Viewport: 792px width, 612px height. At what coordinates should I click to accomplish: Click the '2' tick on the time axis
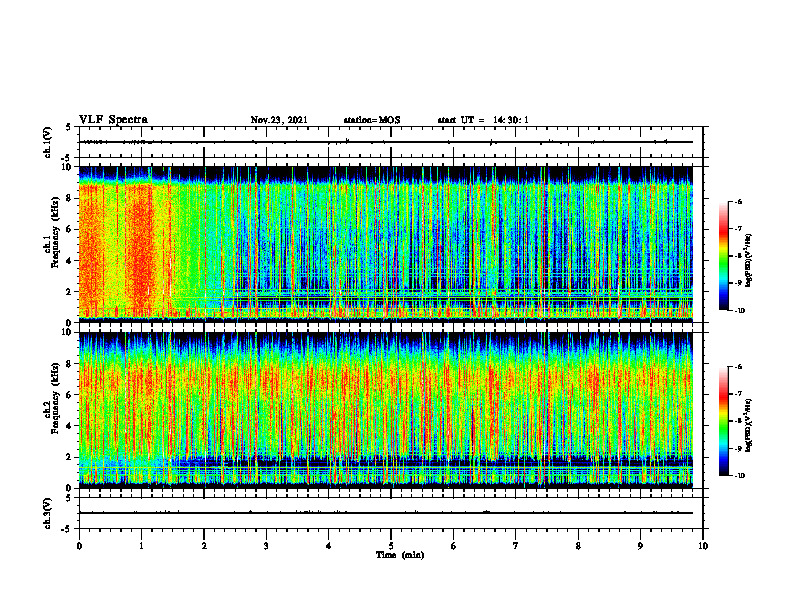click(204, 546)
